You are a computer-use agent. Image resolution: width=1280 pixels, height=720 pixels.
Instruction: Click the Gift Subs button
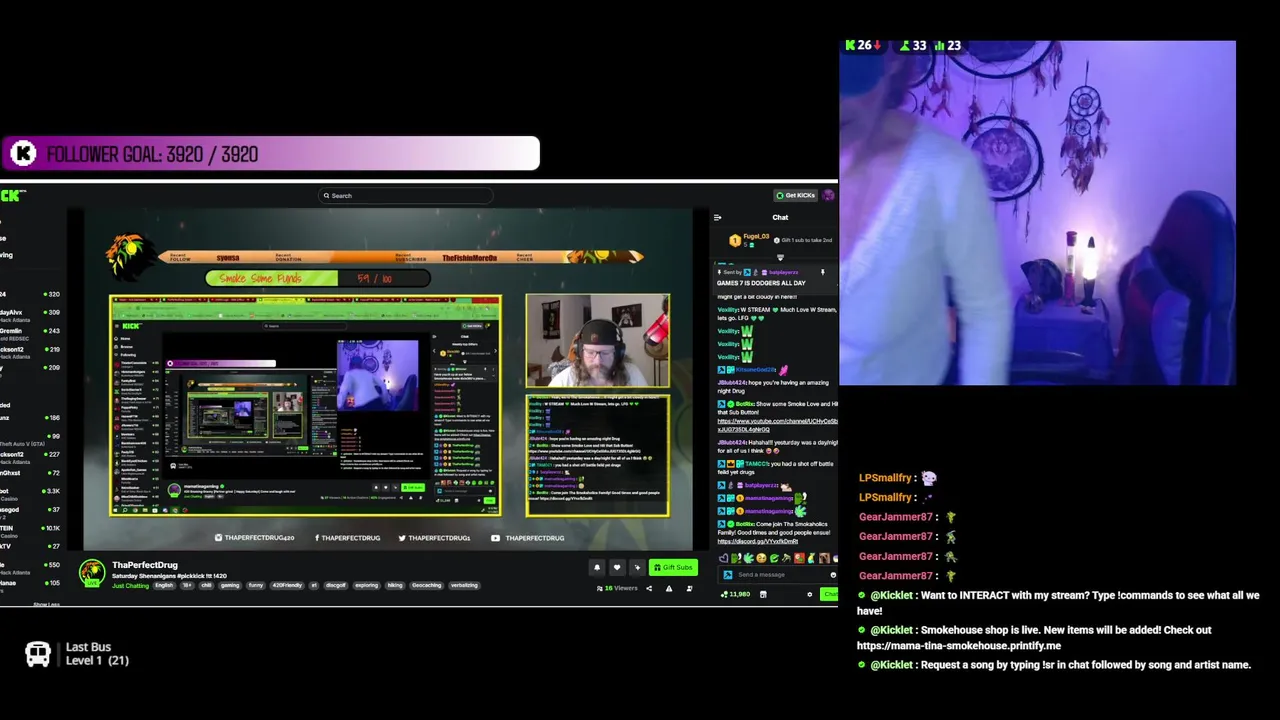coord(673,567)
